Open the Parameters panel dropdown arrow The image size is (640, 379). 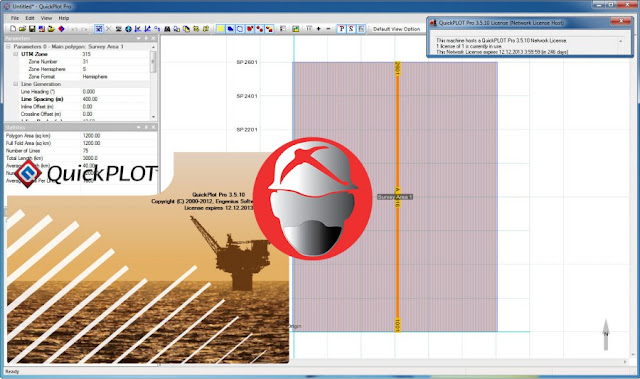tap(139, 38)
